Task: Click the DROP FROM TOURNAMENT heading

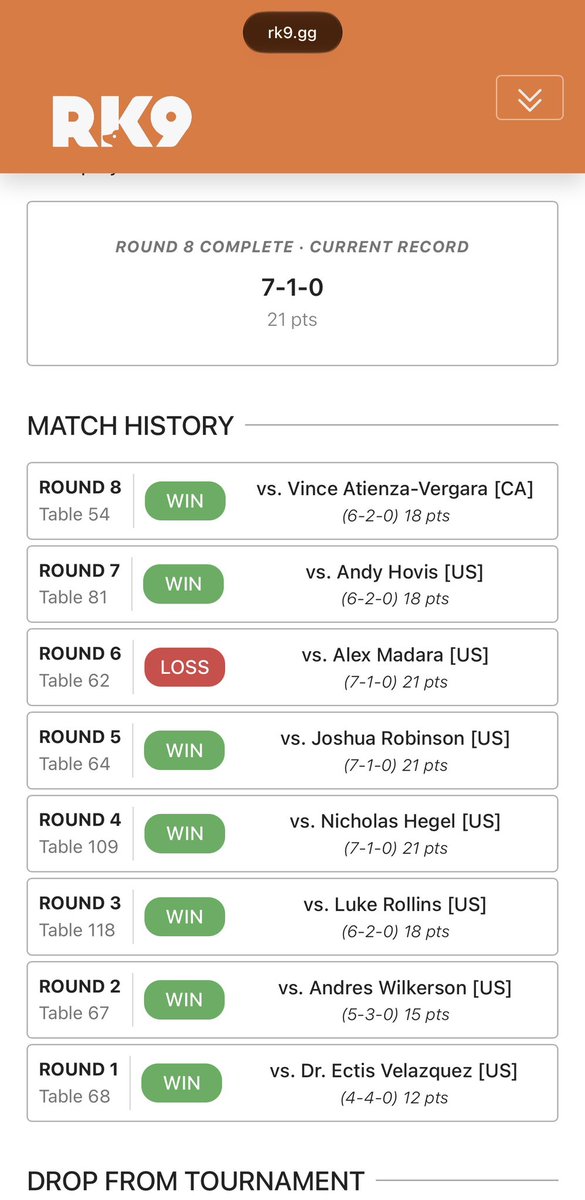Action: point(196,1180)
